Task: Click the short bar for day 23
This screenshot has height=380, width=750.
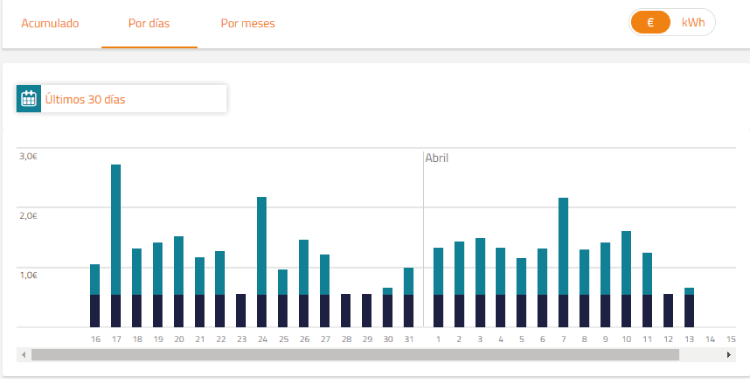Action: [x=241, y=311]
